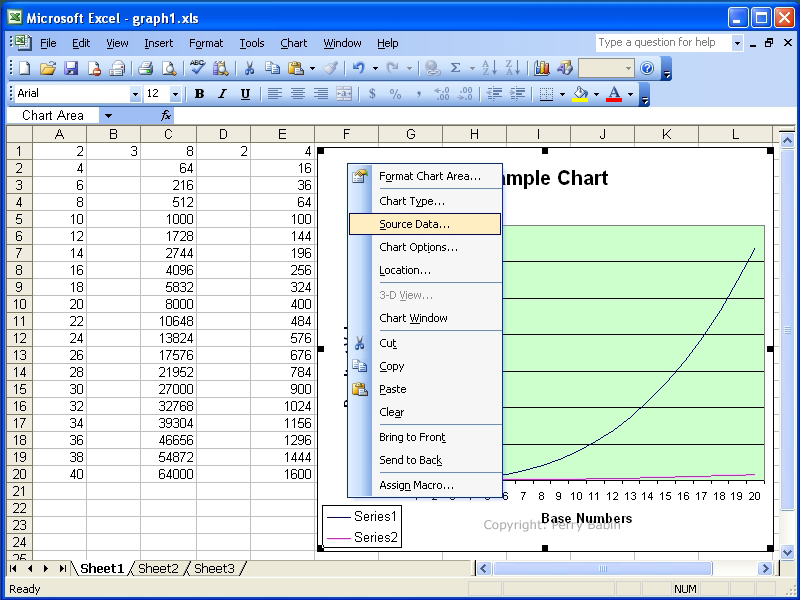Image resolution: width=800 pixels, height=600 pixels.
Task: Click the Merge and Center icon
Action: pyautogui.click(x=344, y=94)
